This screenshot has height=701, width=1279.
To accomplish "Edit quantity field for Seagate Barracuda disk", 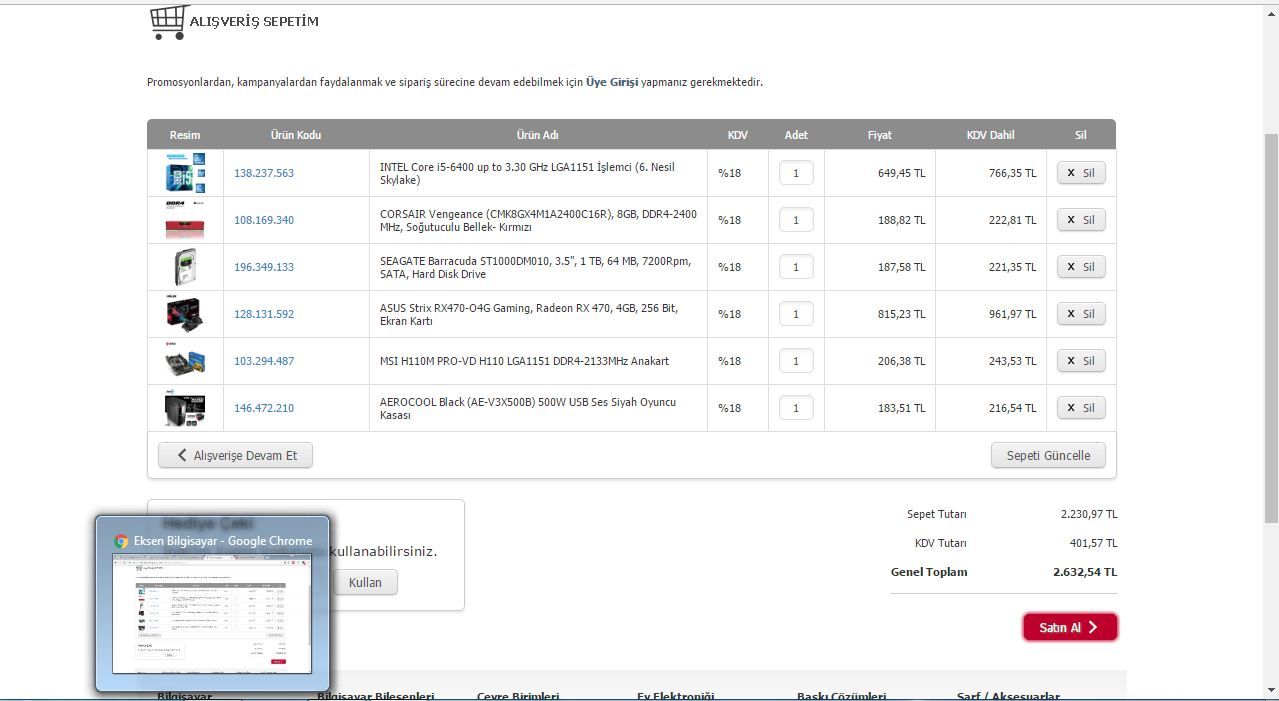I will 796,267.
